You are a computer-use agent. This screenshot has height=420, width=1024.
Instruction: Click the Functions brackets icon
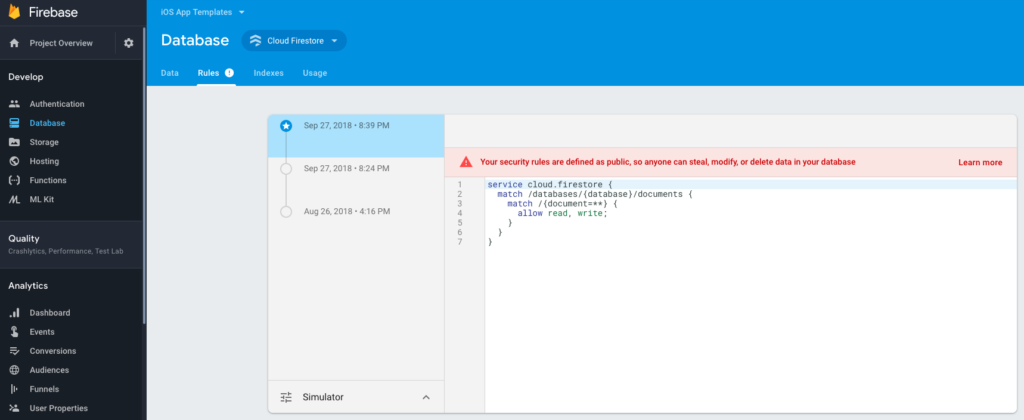click(x=14, y=180)
